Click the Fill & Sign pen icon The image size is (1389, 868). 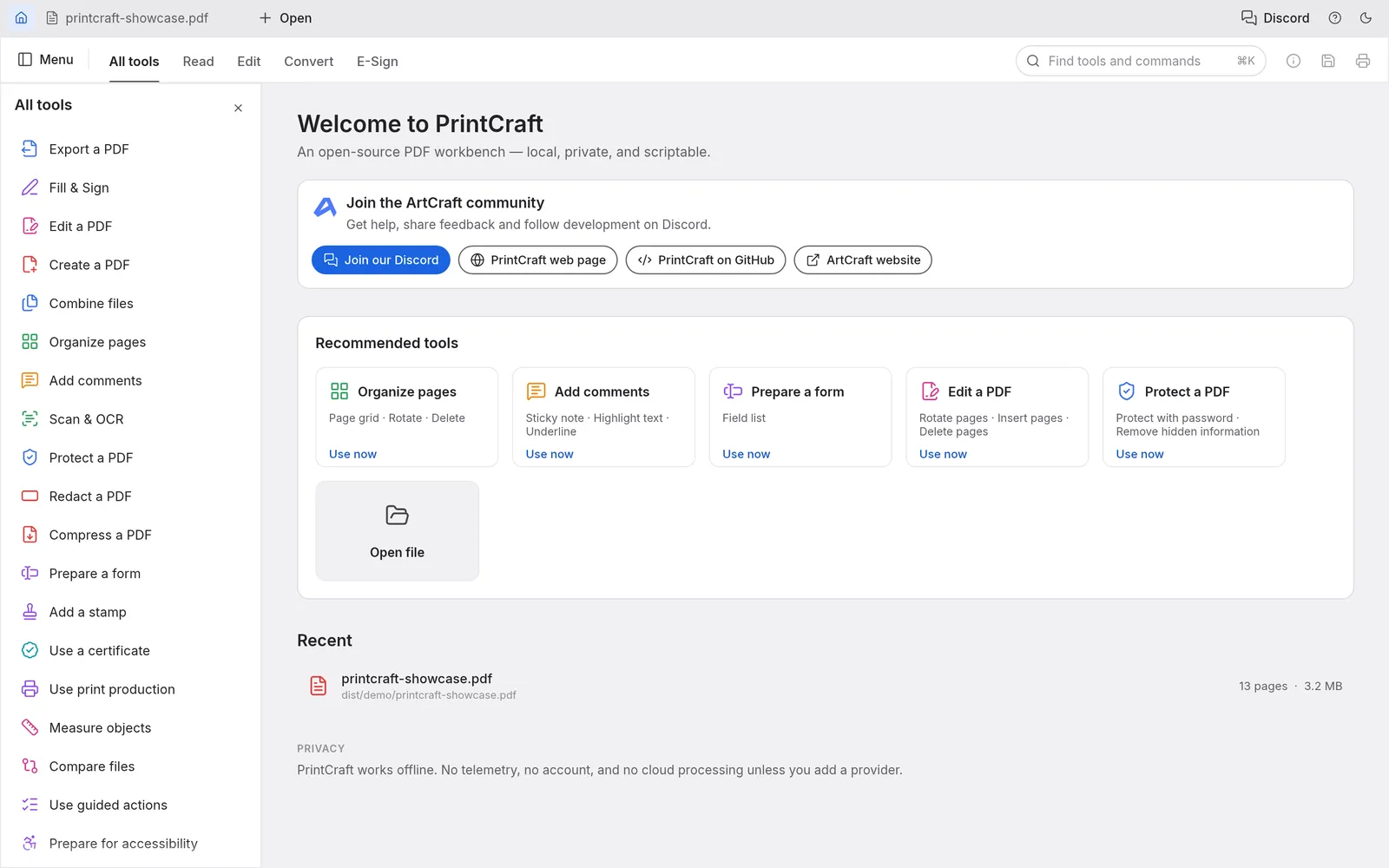click(30, 187)
